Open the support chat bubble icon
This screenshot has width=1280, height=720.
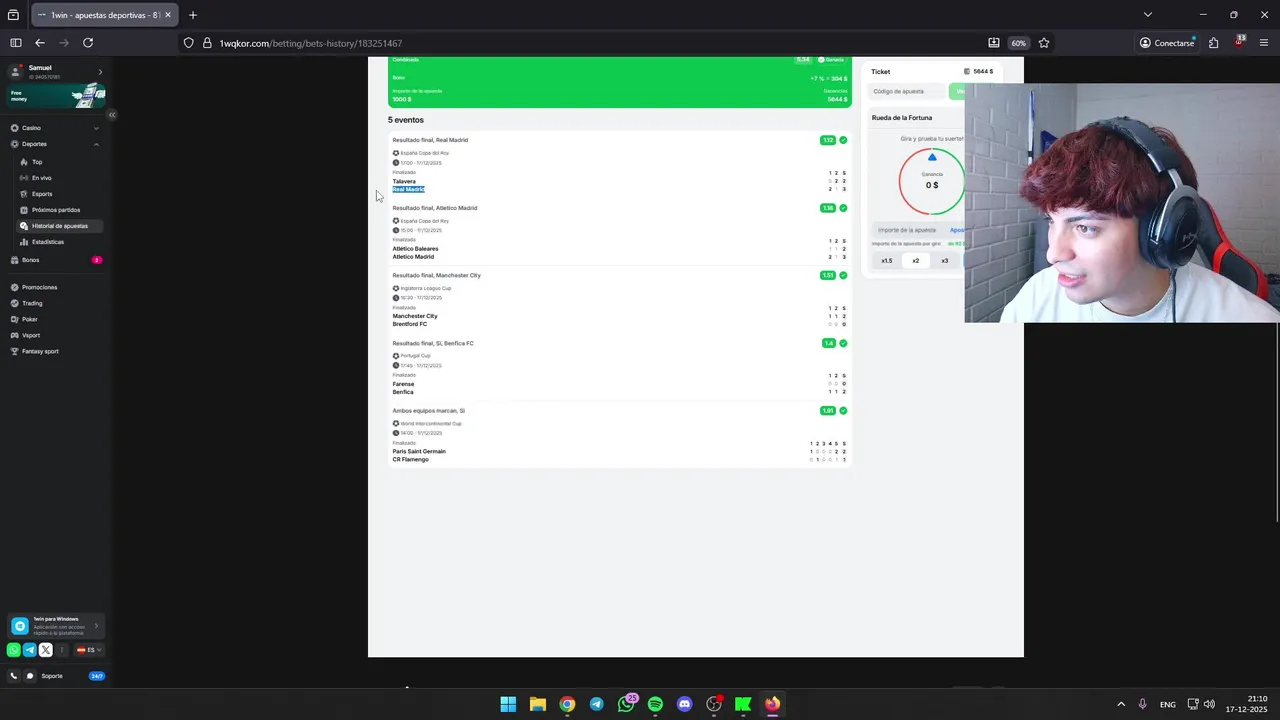29,676
